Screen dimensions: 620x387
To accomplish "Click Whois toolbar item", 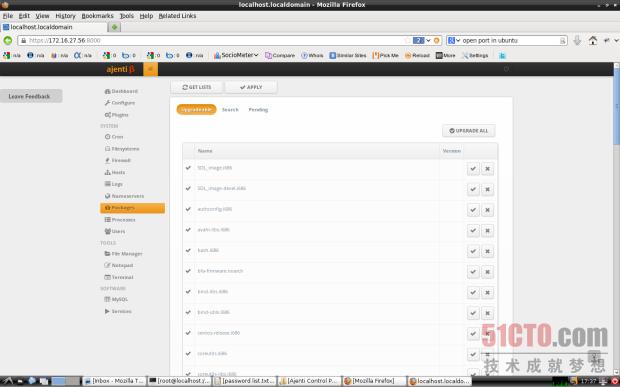I will (x=312, y=56).
